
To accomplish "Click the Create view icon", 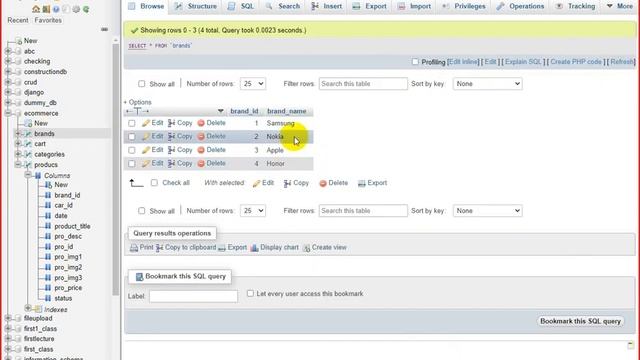I will pyautogui.click(x=306, y=247).
